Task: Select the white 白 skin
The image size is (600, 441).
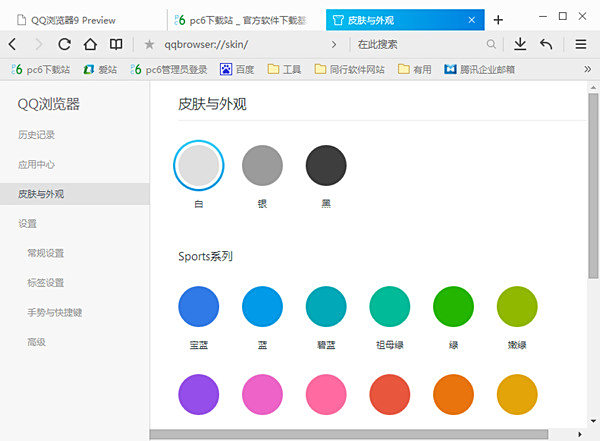Action: tap(199, 165)
